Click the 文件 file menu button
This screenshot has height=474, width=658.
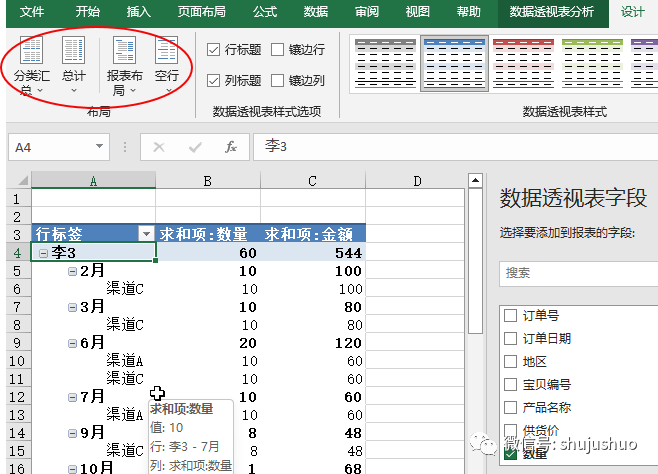tap(32, 12)
